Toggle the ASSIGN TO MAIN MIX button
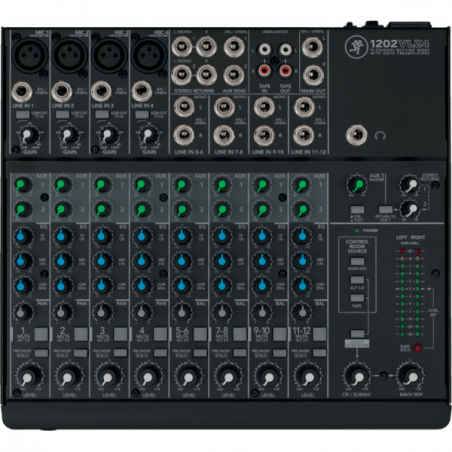 (357, 333)
